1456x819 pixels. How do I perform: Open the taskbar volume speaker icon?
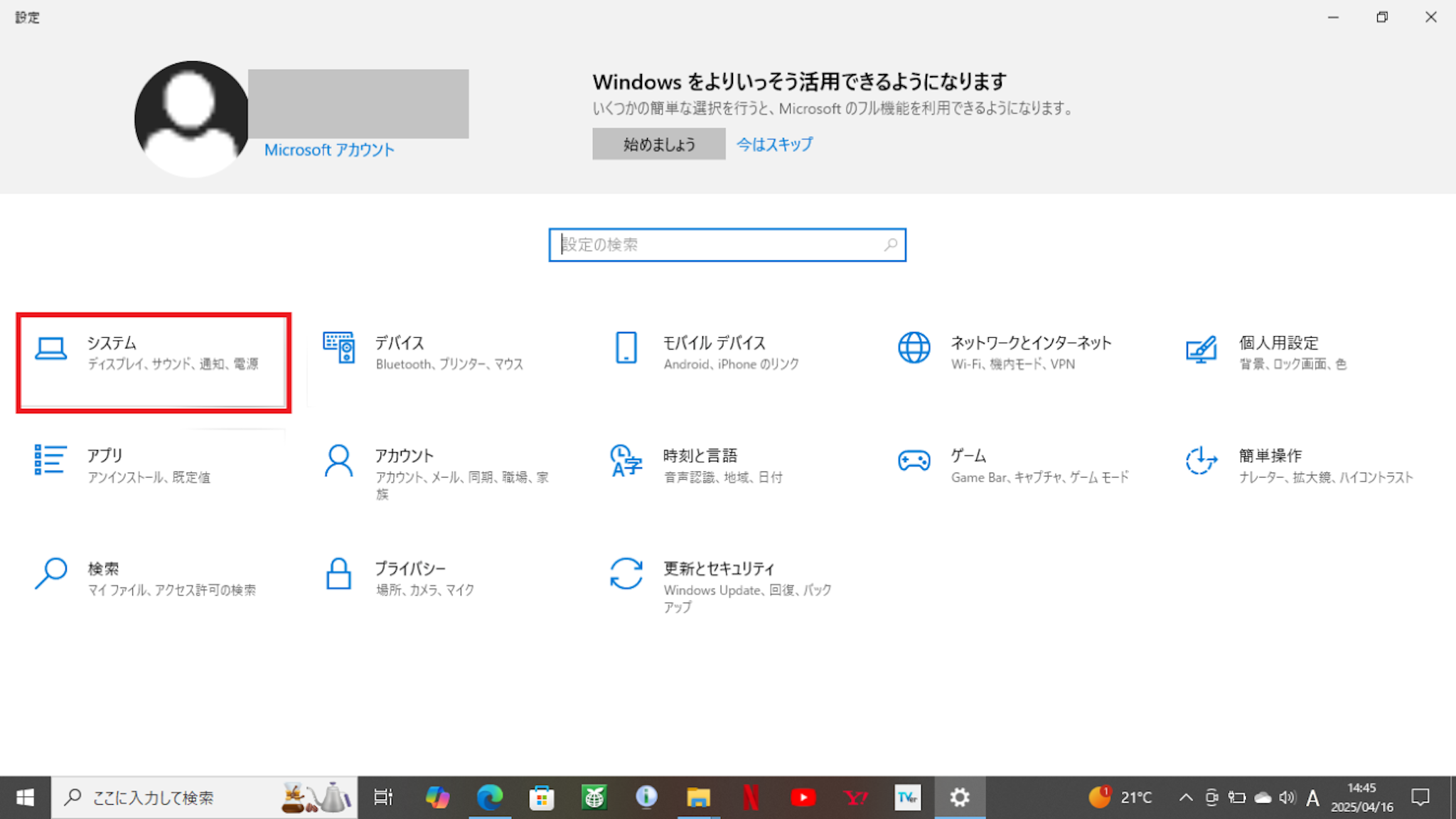(1287, 798)
